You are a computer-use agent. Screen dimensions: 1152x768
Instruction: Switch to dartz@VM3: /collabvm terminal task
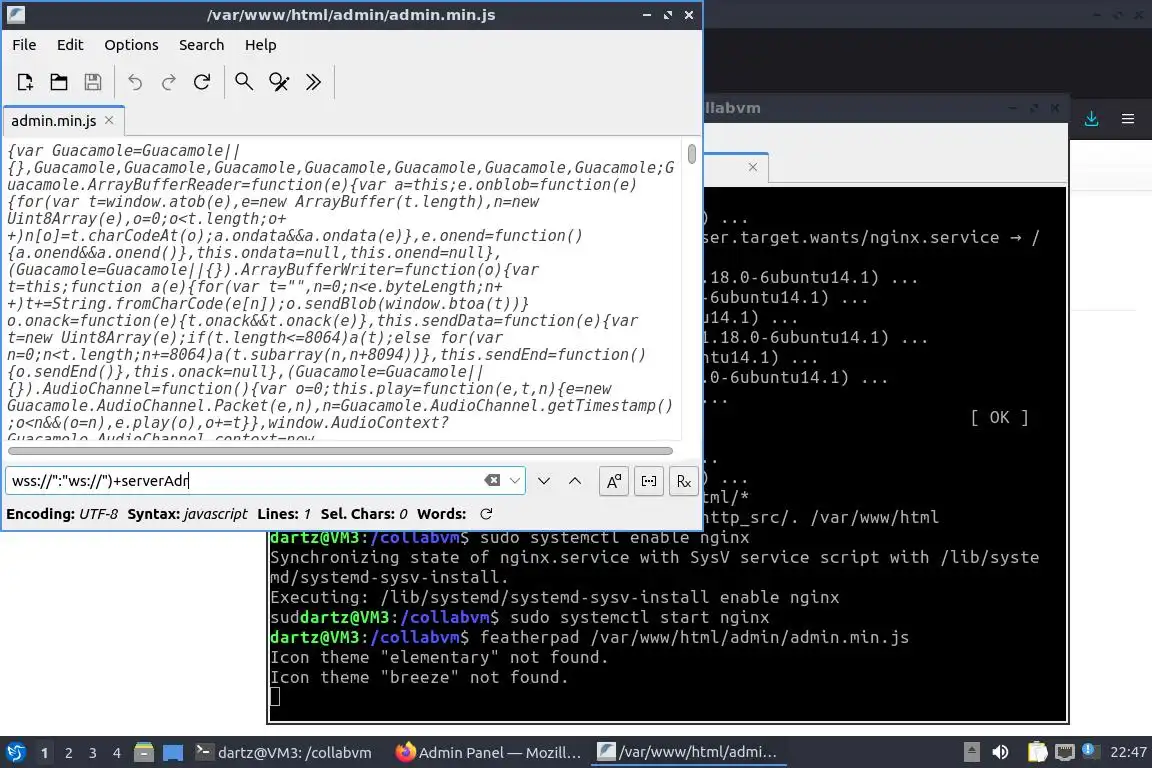284,753
